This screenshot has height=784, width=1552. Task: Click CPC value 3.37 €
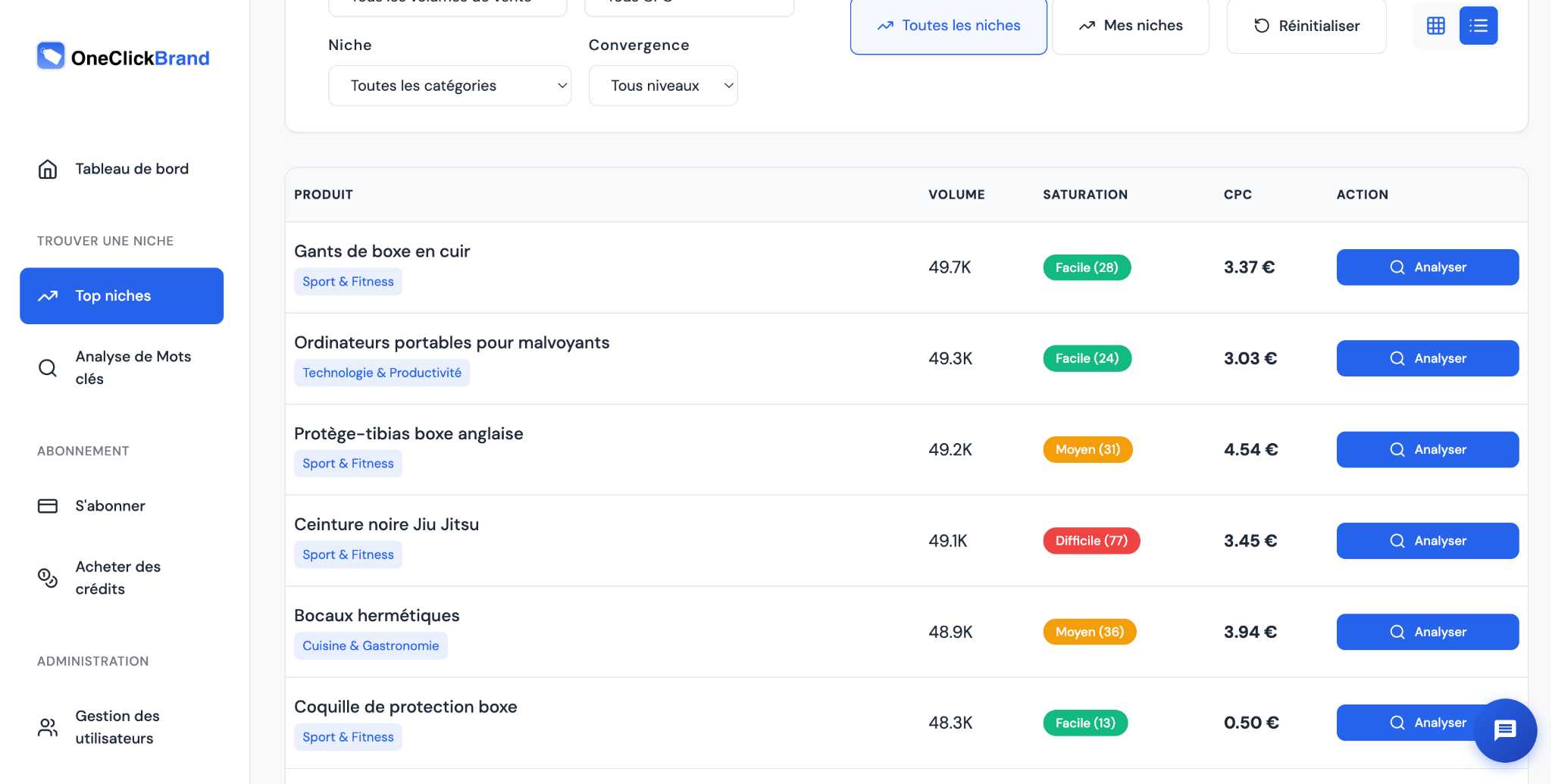(x=1249, y=267)
